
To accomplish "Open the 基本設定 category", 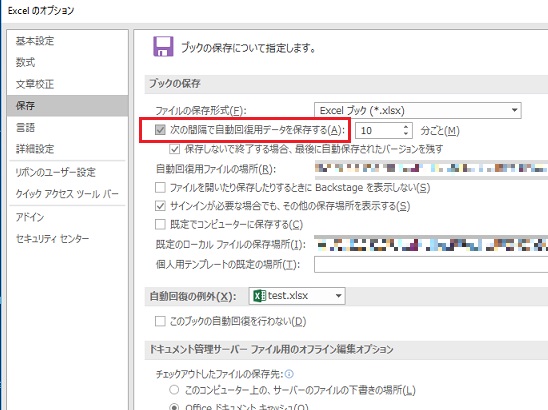I will [35, 41].
